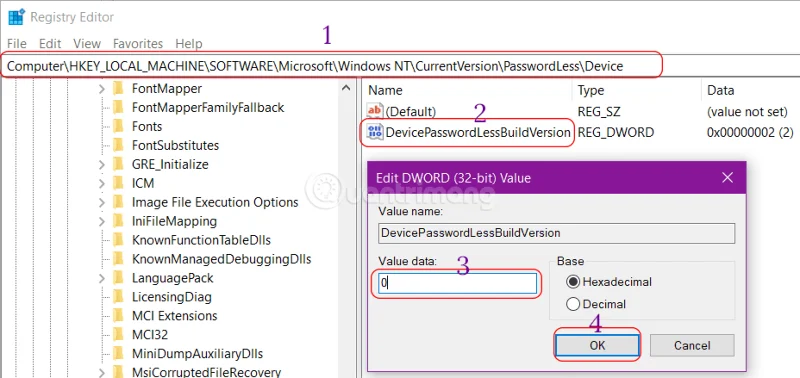This screenshot has width=800, height=378.
Task: Click the LanguagePack folder icon
Action: [x=118, y=278]
